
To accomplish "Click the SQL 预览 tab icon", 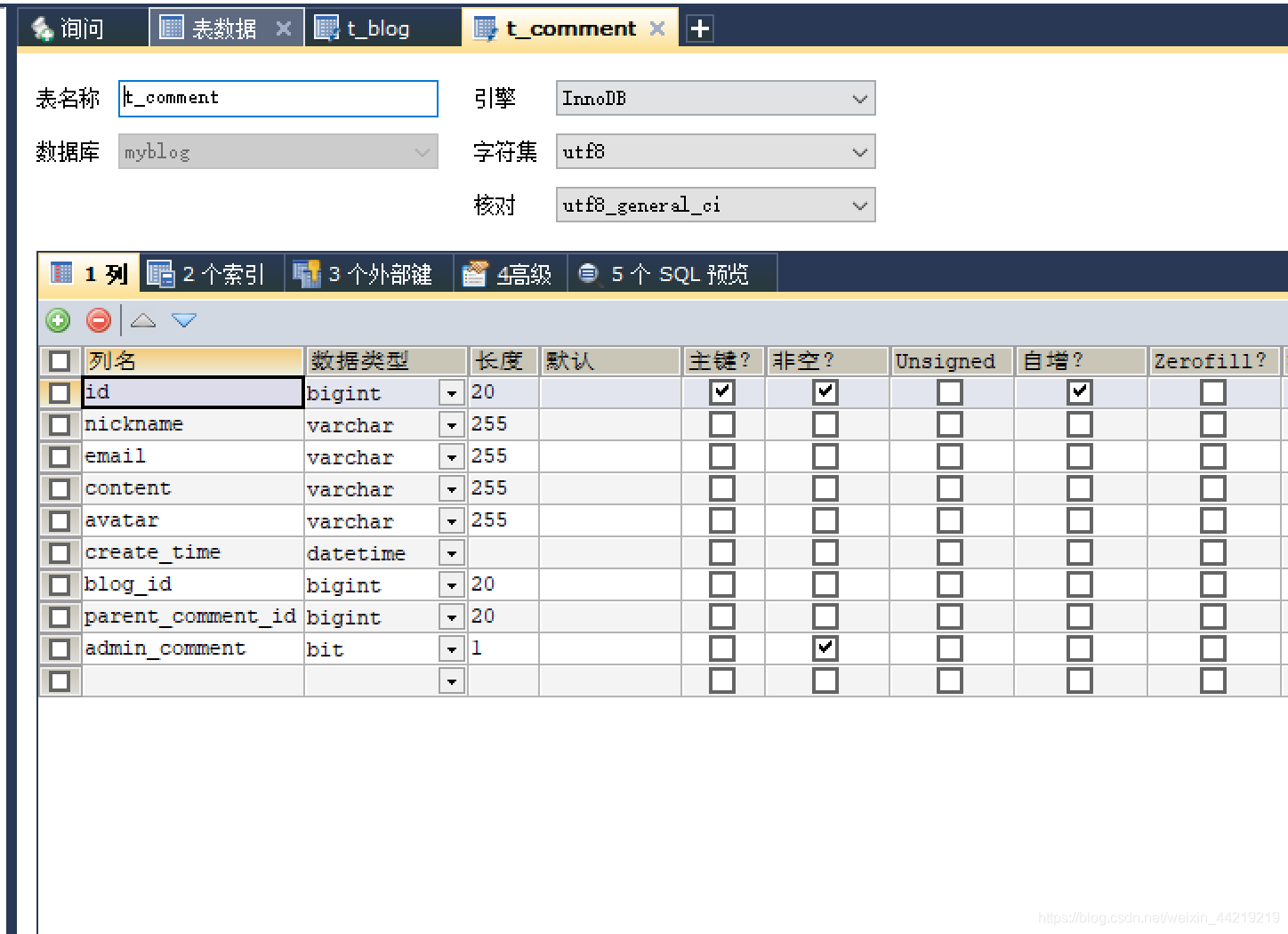I will pyautogui.click(x=588, y=272).
